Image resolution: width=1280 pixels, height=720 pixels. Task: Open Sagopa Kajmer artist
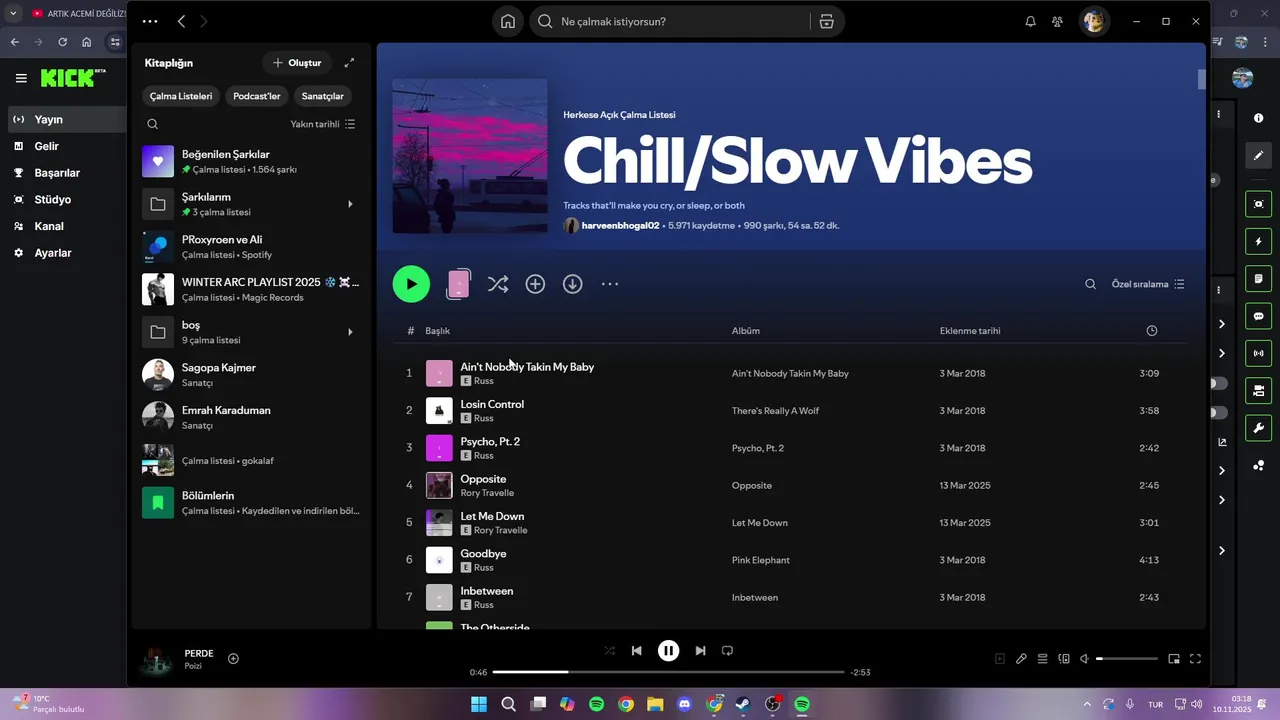(x=250, y=375)
